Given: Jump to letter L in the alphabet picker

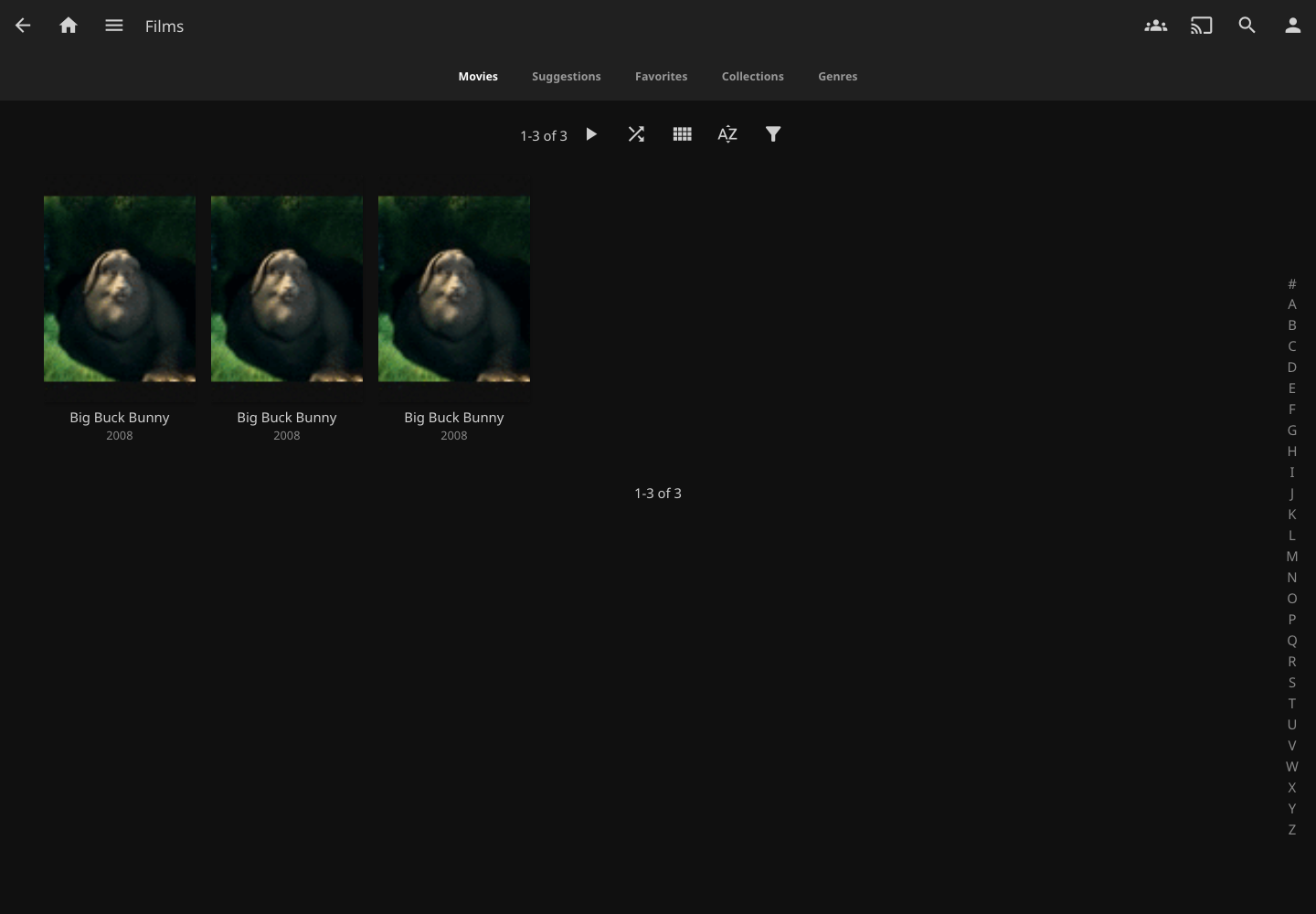Looking at the screenshot, I should pyautogui.click(x=1292, y=535).
